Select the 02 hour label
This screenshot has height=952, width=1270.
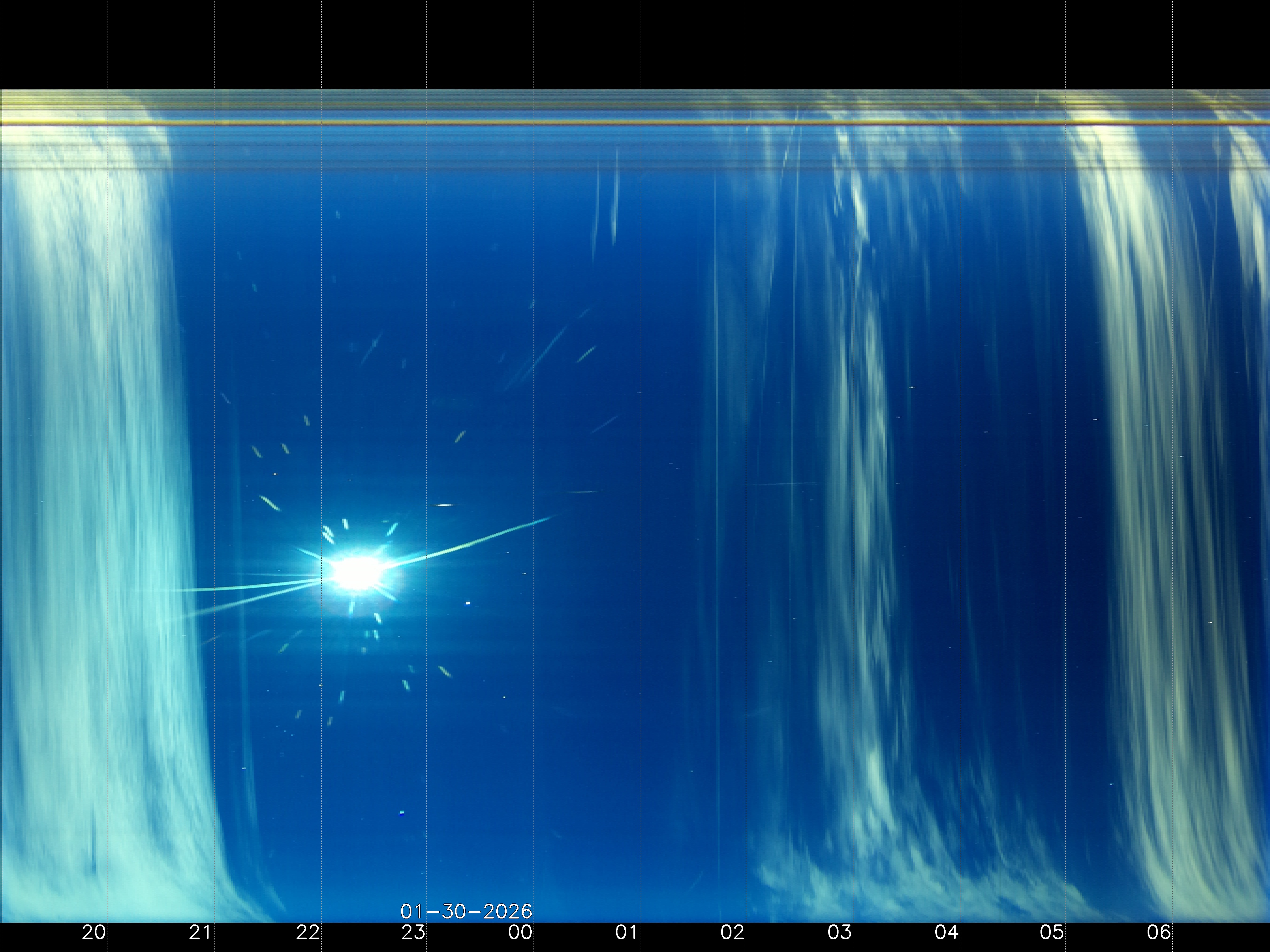click(733, 932)
